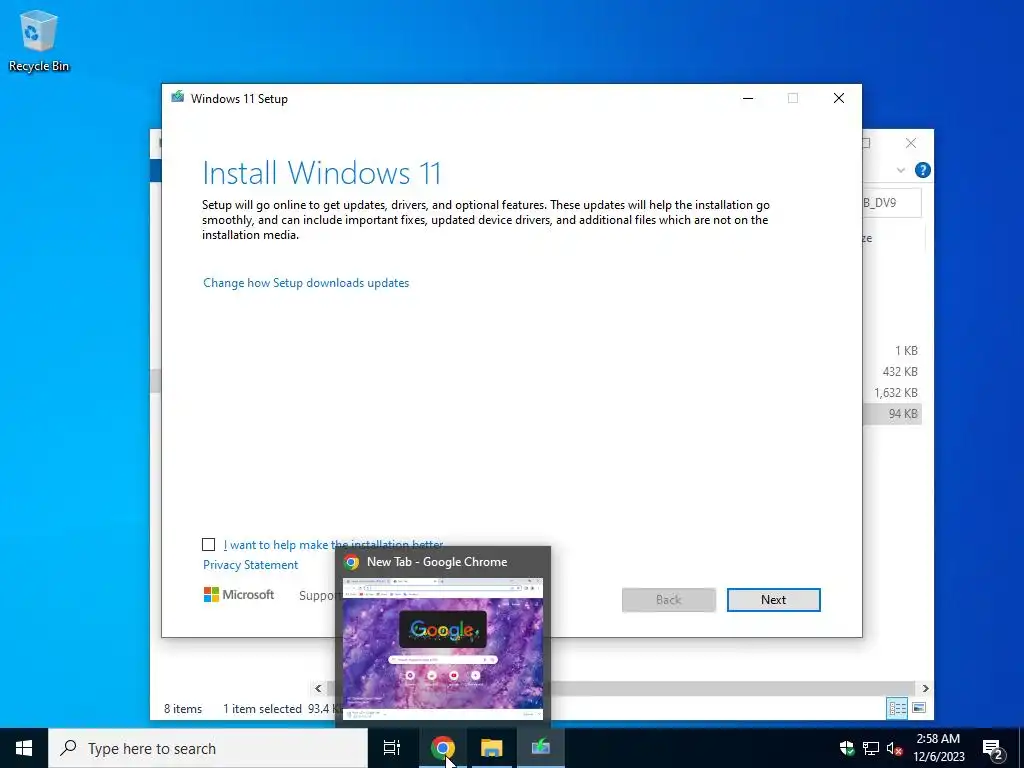Open the notification center icon

(993, 748)
